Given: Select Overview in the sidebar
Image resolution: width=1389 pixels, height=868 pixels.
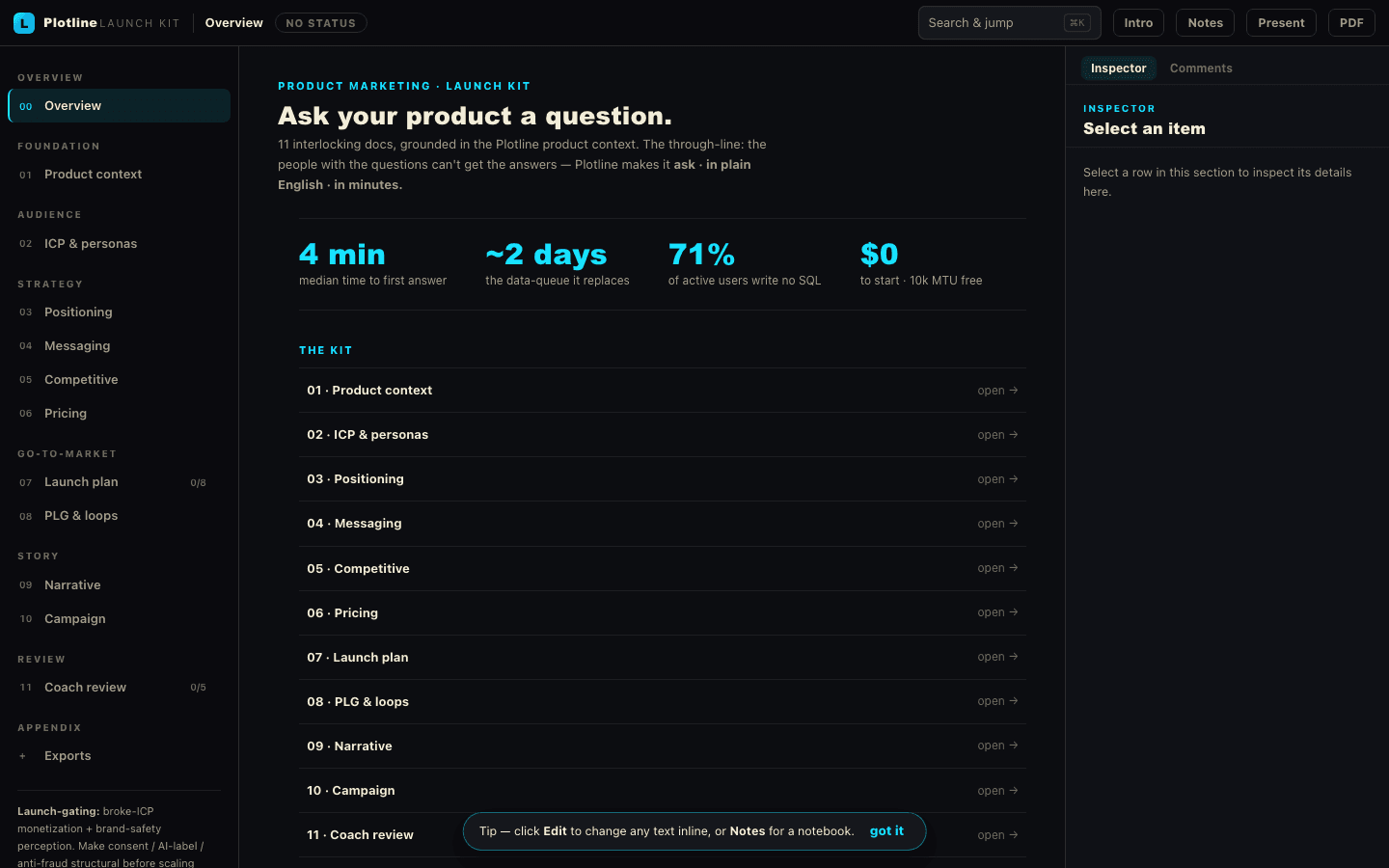Looking at the screenshot, I should [119, 106].
